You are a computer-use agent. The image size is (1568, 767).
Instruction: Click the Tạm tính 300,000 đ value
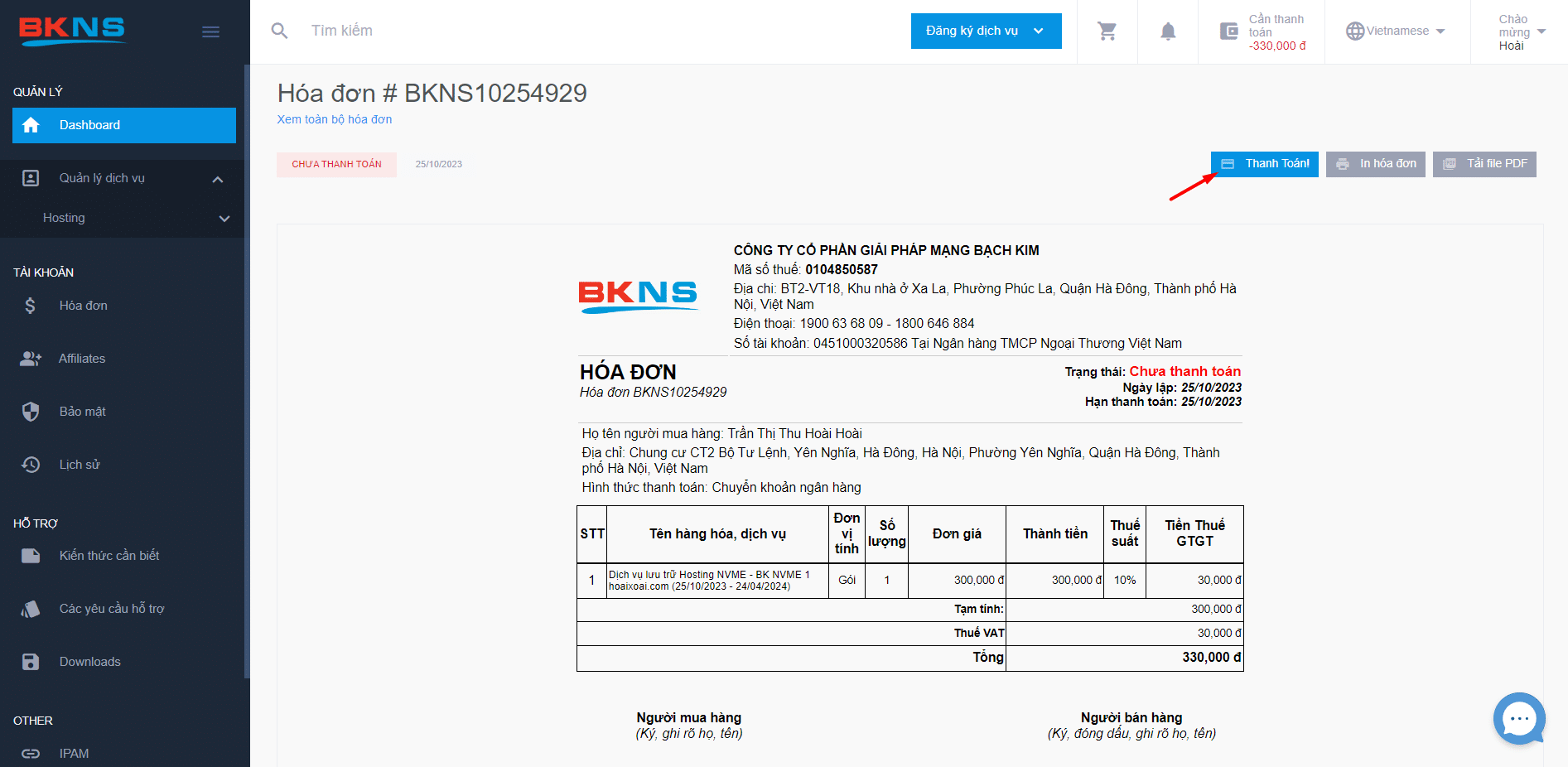[1217, 610]
